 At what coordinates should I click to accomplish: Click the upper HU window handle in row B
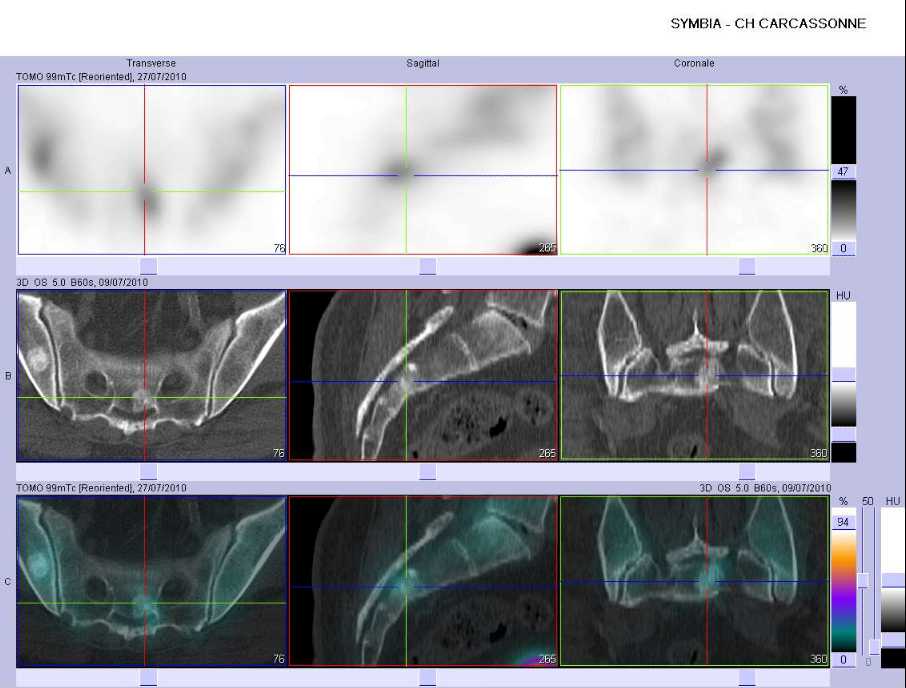(843, 375)
